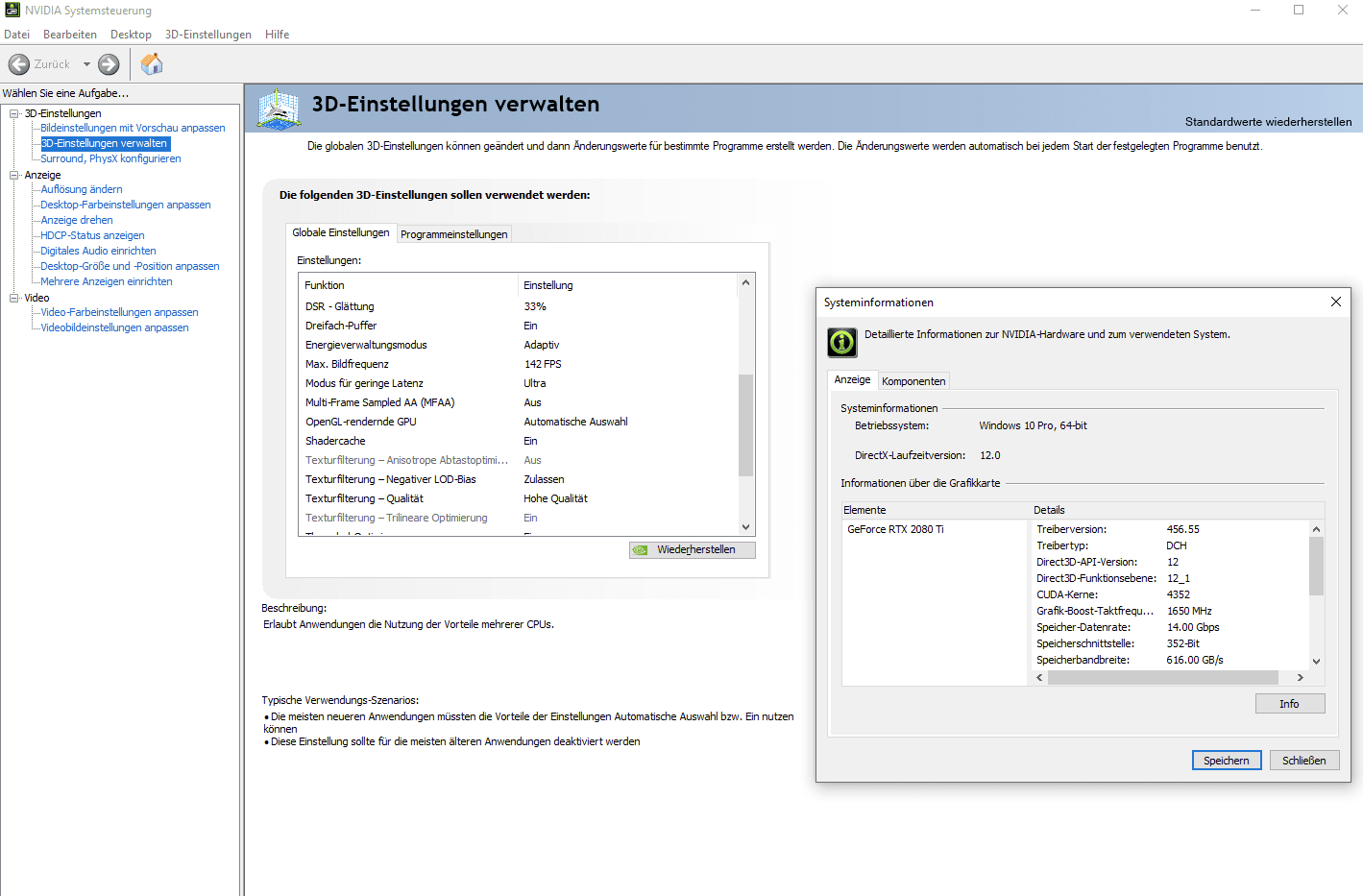This screenshot has height=896, width=1363.
Task: Click Standardwerte wiederherstellen link
Action: click(1268, 122)
